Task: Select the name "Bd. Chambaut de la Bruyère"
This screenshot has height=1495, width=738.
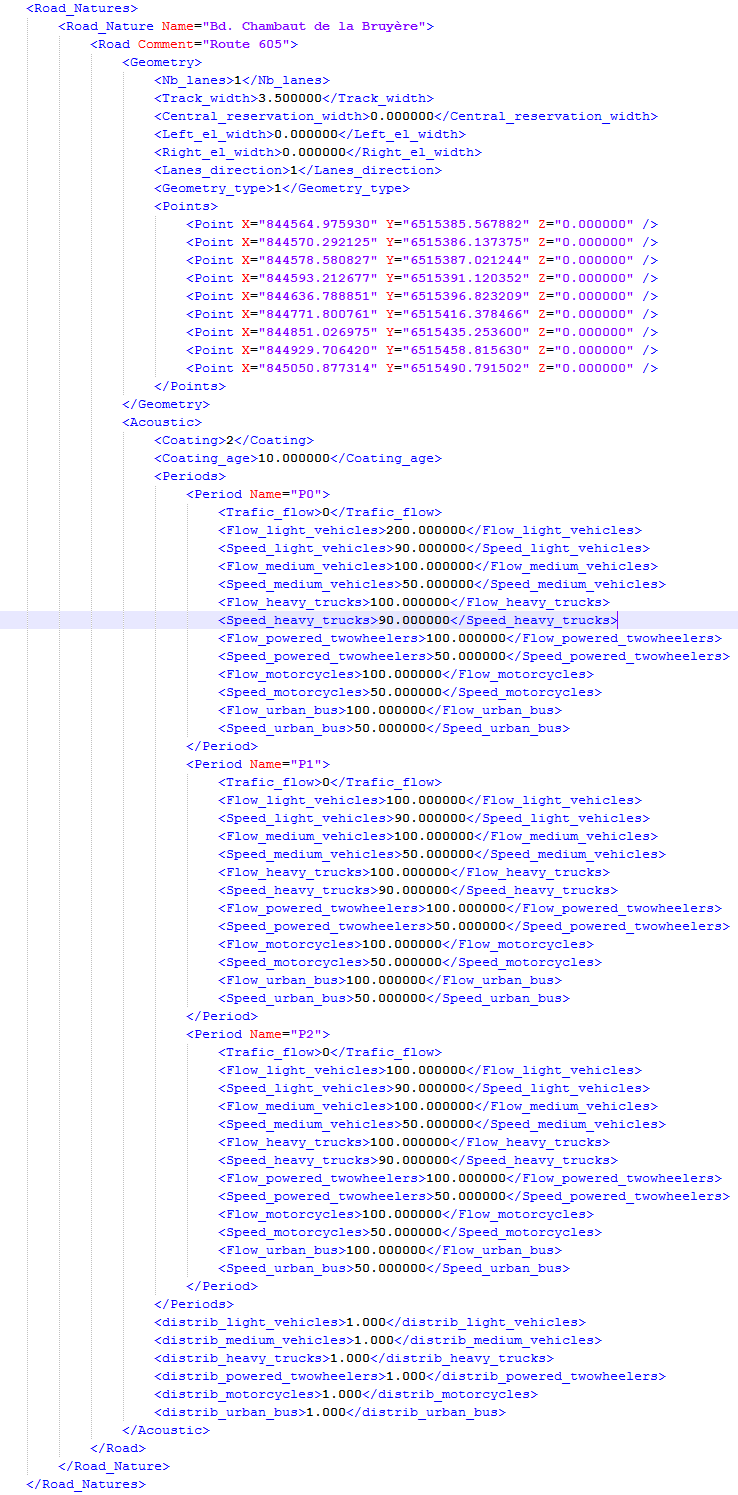Action: click(314, 26)
